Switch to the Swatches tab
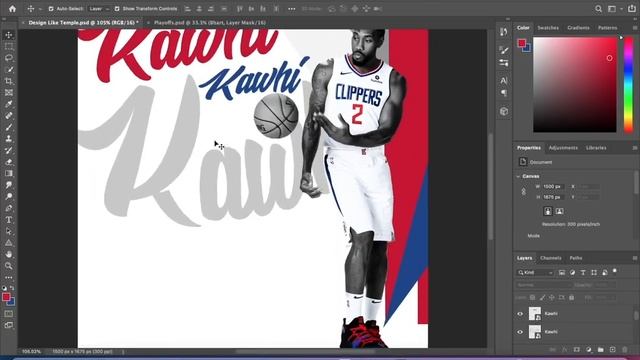This screenshot has height=360, width=640. (548, 28)
